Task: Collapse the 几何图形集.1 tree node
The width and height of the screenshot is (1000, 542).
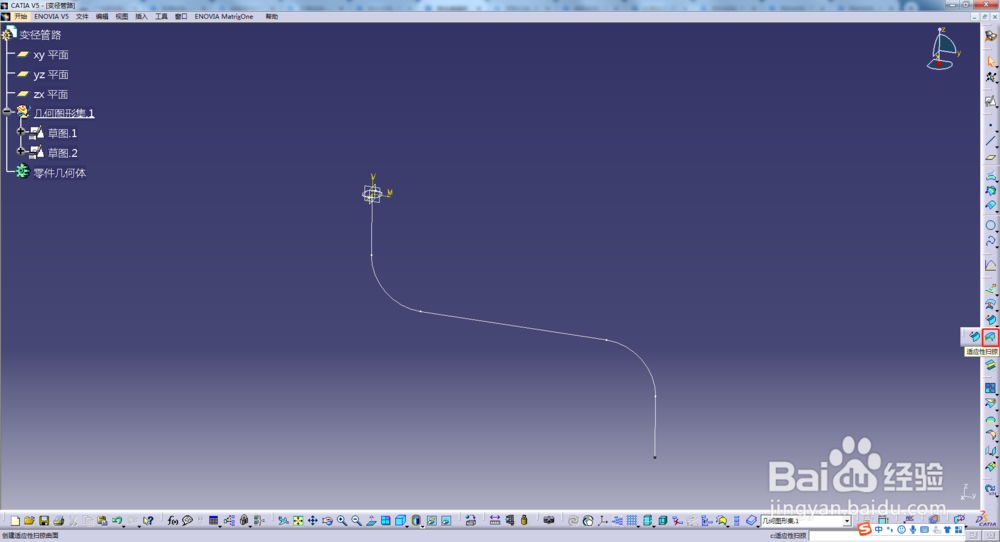Action: tap(8, 112)
